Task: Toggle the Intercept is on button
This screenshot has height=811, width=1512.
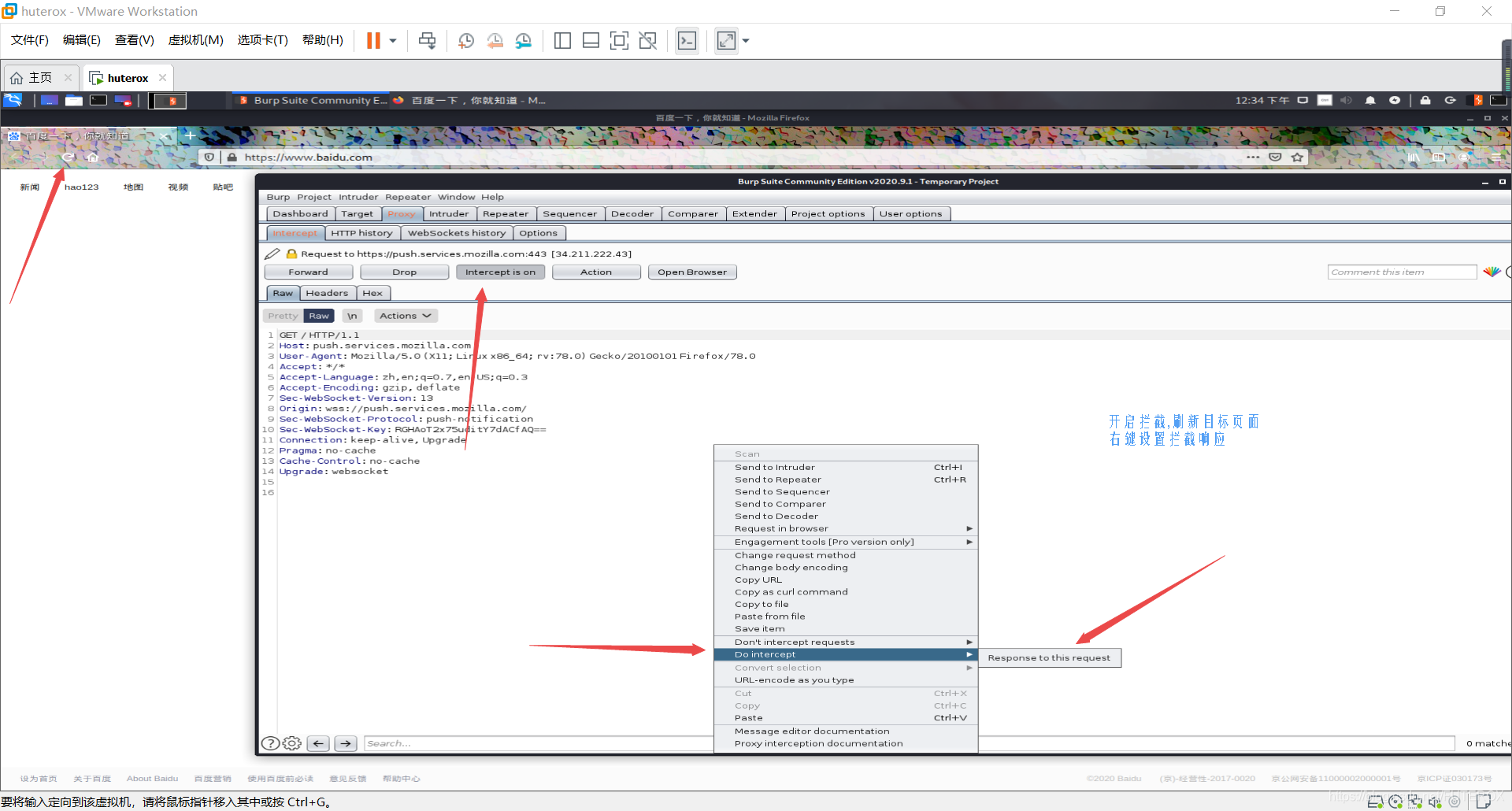Action: 500,272
